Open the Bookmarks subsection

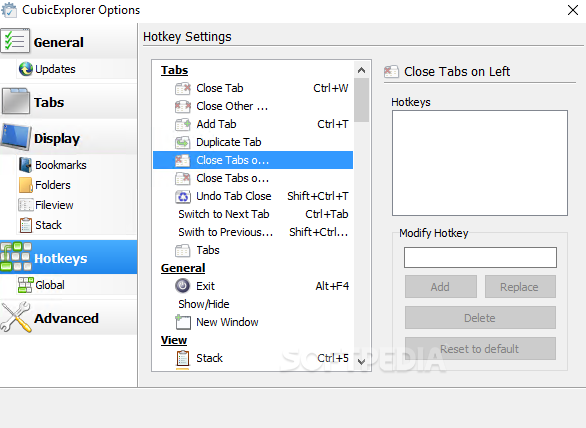pos(76,165)
